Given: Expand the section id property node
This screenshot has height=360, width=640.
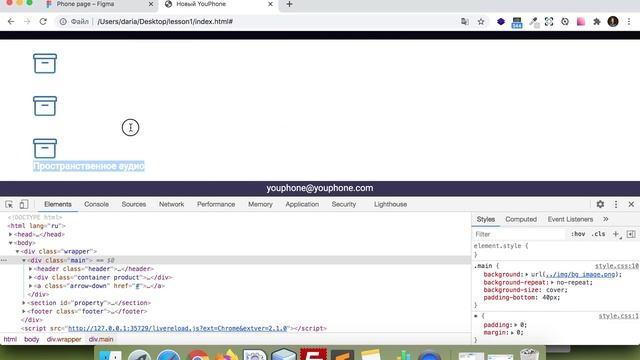Looking at the screenshot, I should tap(24, 303).
